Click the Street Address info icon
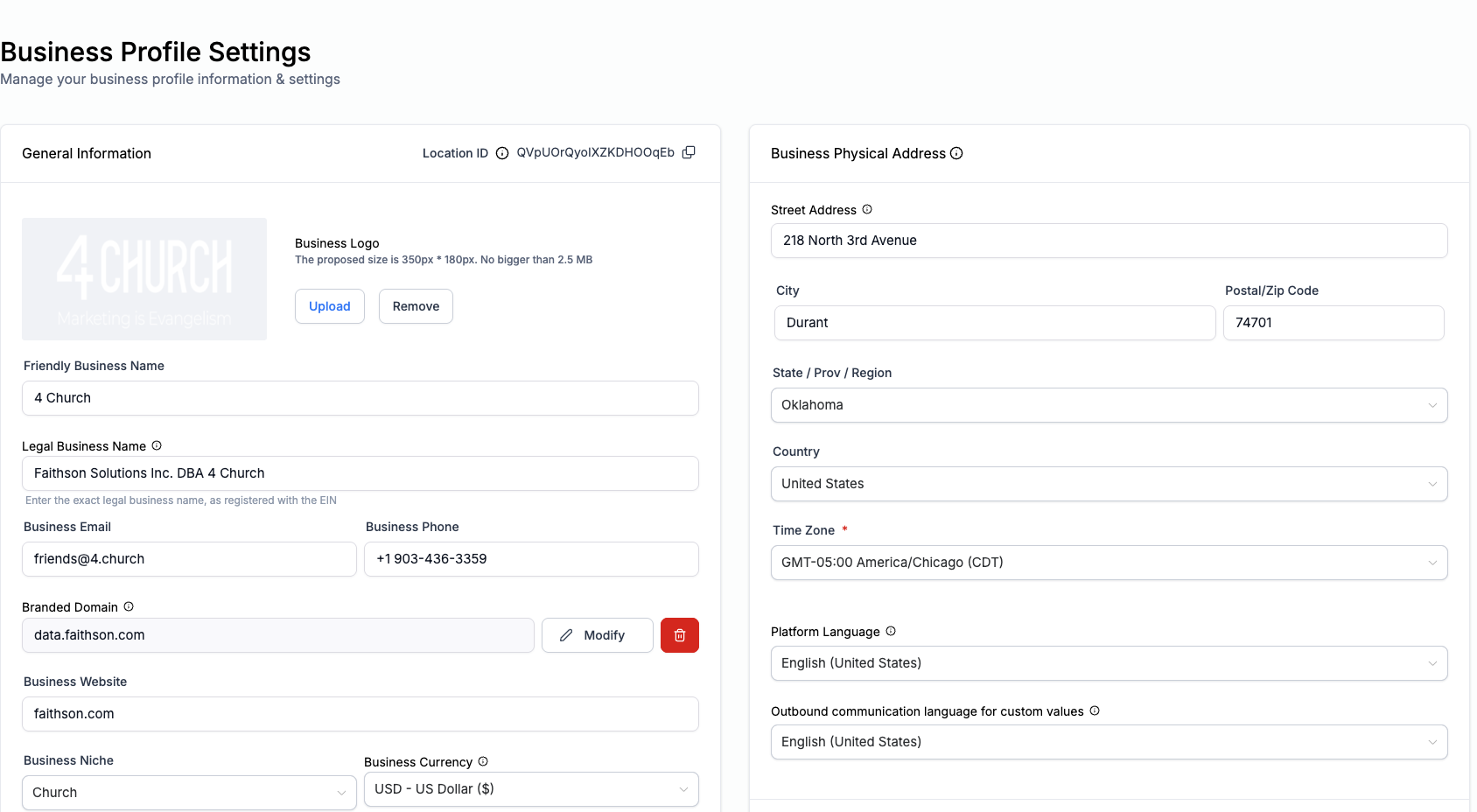The image size is (1477, 812). tap(867, 209)
